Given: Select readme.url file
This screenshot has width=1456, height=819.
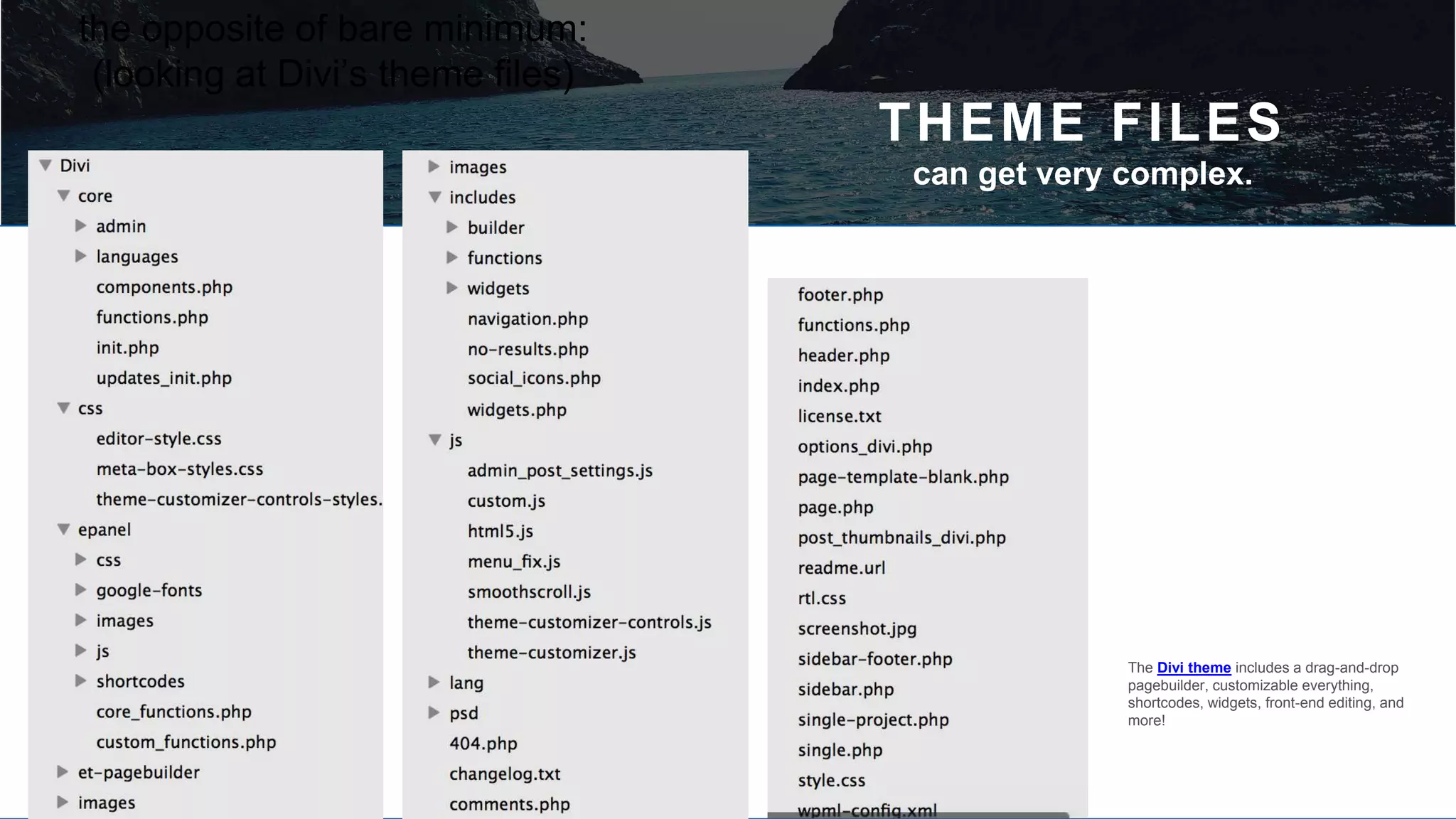Looking at the screenshot, I should pyautogui.click(x=842, y=568).
